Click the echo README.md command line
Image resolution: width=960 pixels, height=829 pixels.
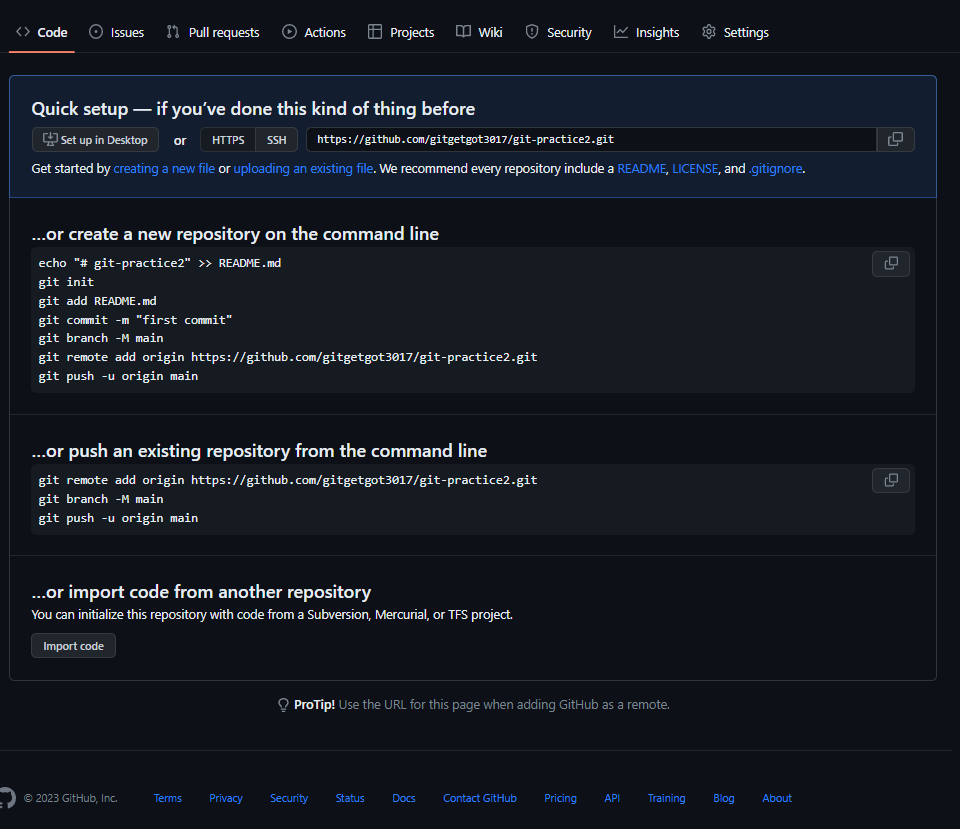[x=160, y=263]
